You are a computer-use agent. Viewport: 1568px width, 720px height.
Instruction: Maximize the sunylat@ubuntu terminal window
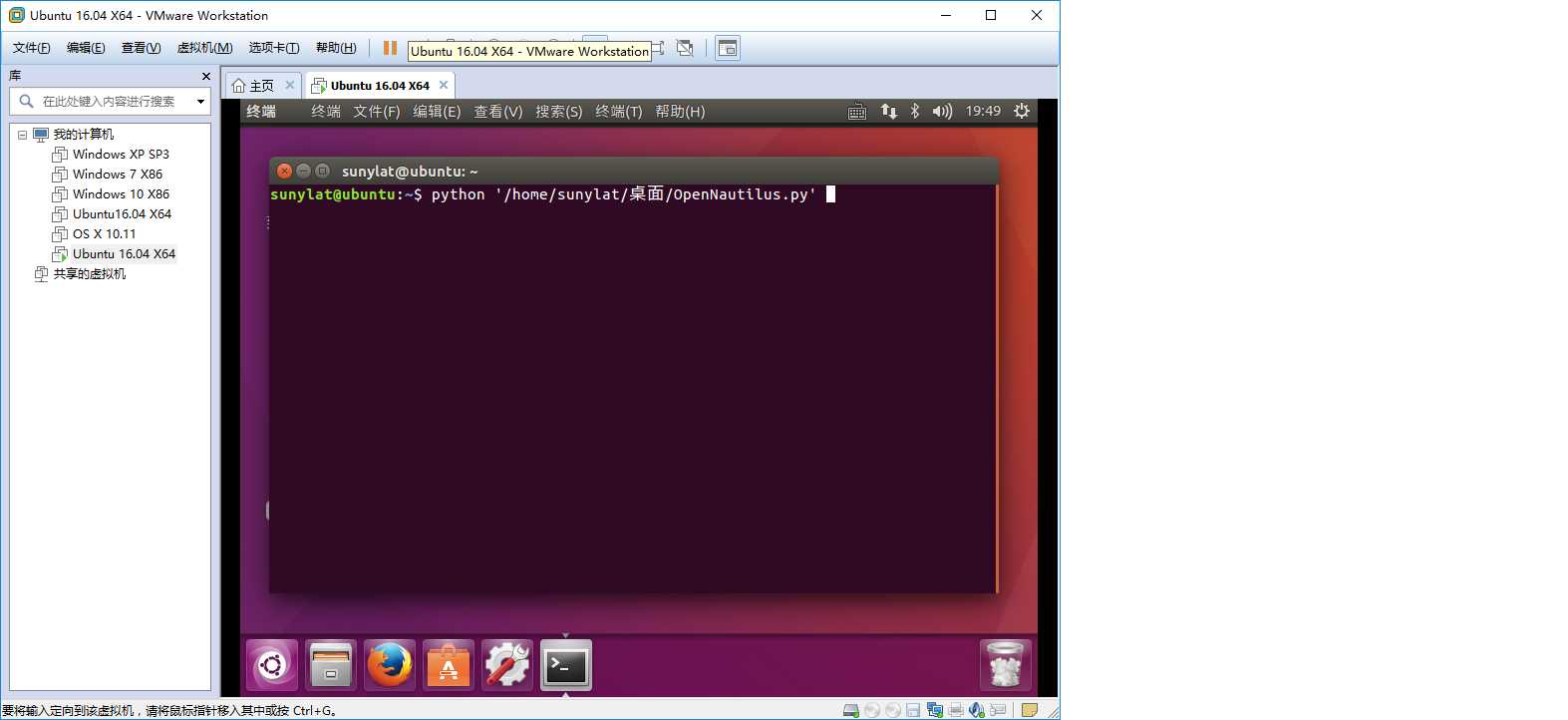tap(322, 172)
